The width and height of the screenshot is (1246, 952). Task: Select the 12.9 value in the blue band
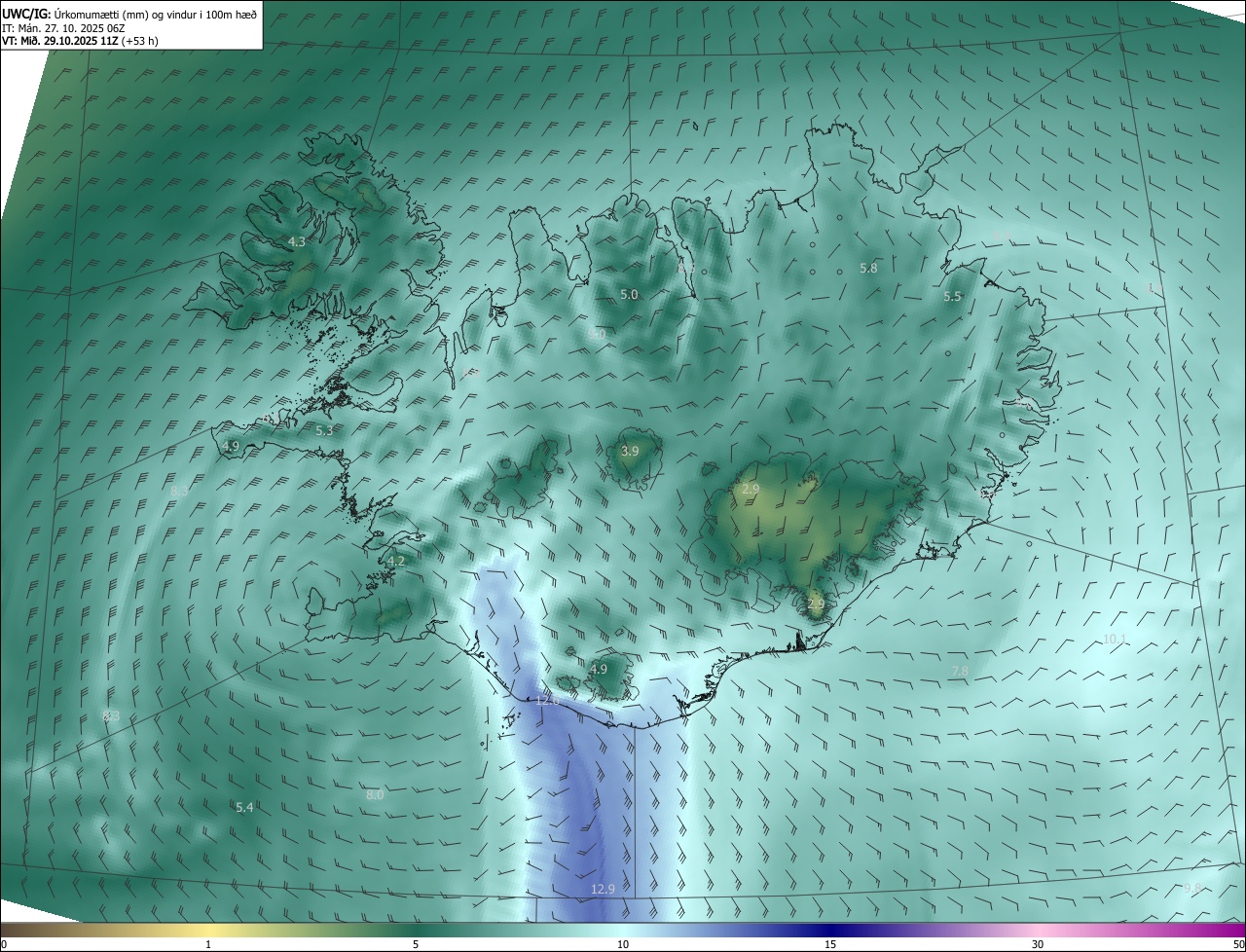[603, 889]
